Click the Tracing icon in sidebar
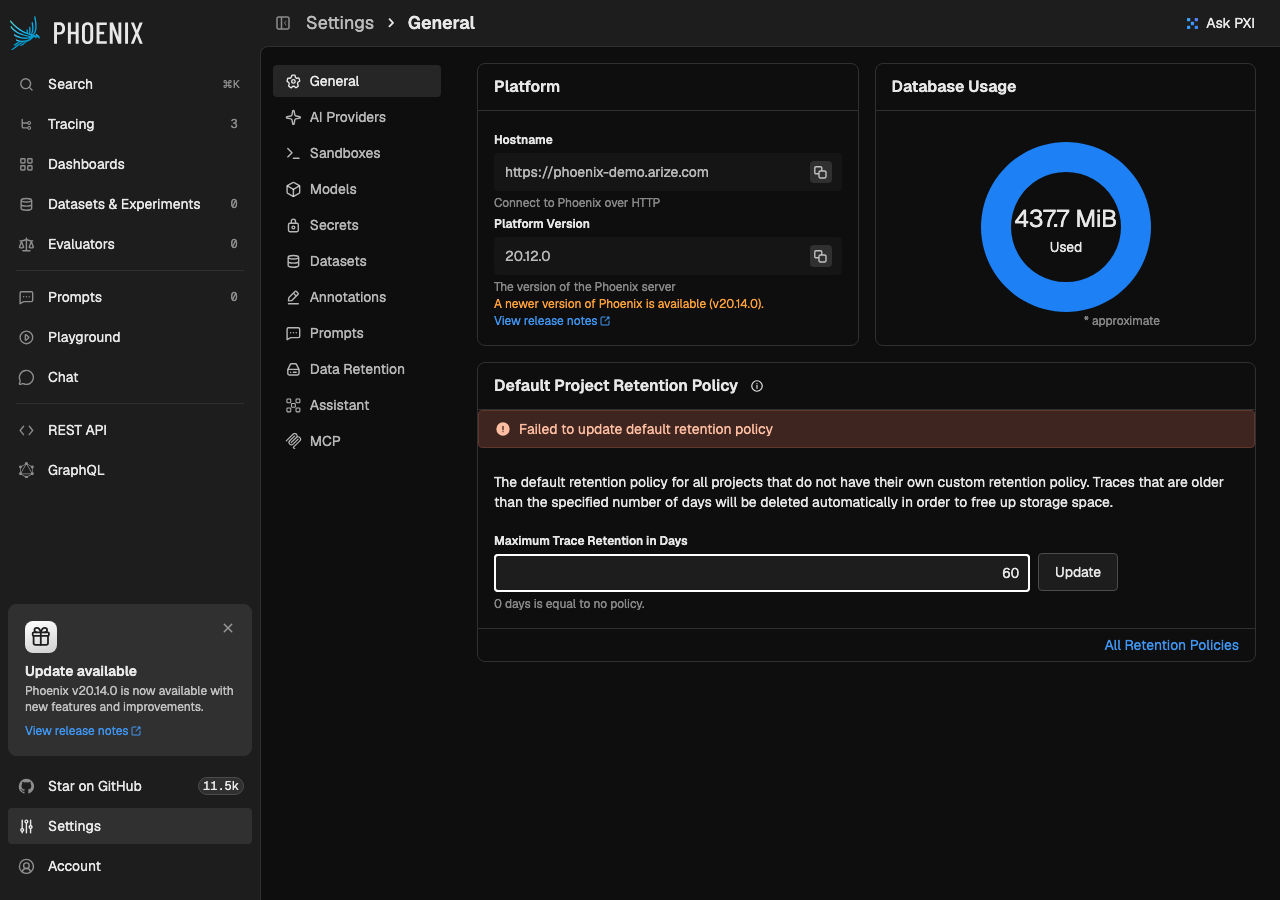Screen dimensions: 1280x900 point(27,124)
